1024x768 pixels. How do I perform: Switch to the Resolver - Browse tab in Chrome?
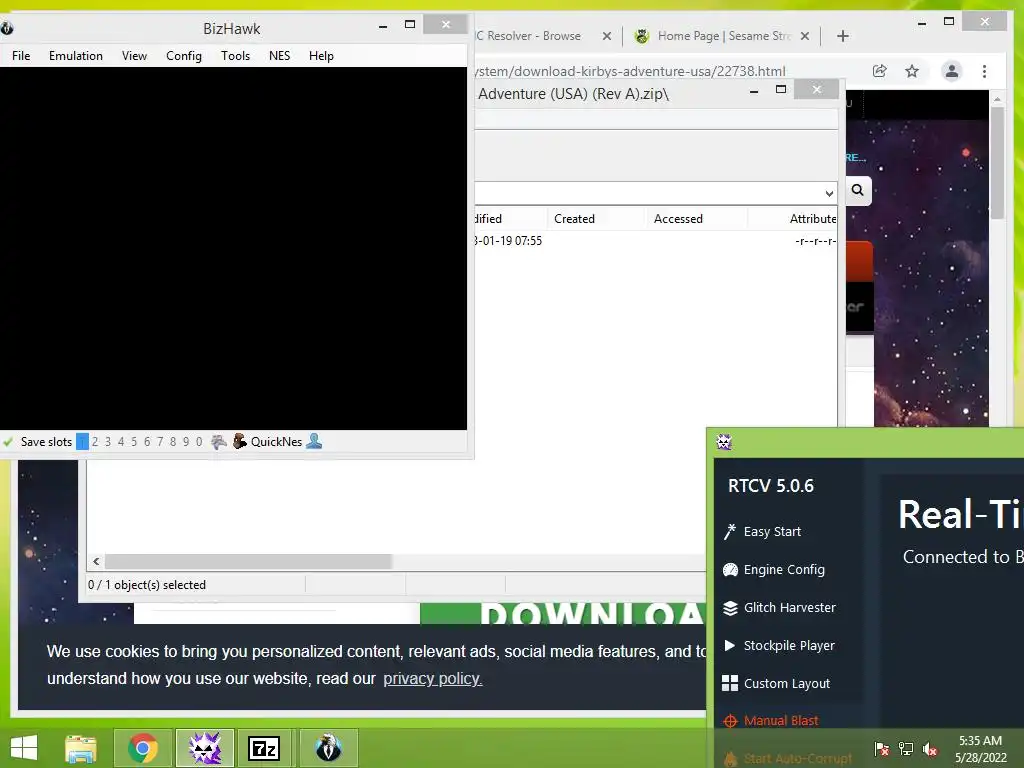click(x=528, y=36)
